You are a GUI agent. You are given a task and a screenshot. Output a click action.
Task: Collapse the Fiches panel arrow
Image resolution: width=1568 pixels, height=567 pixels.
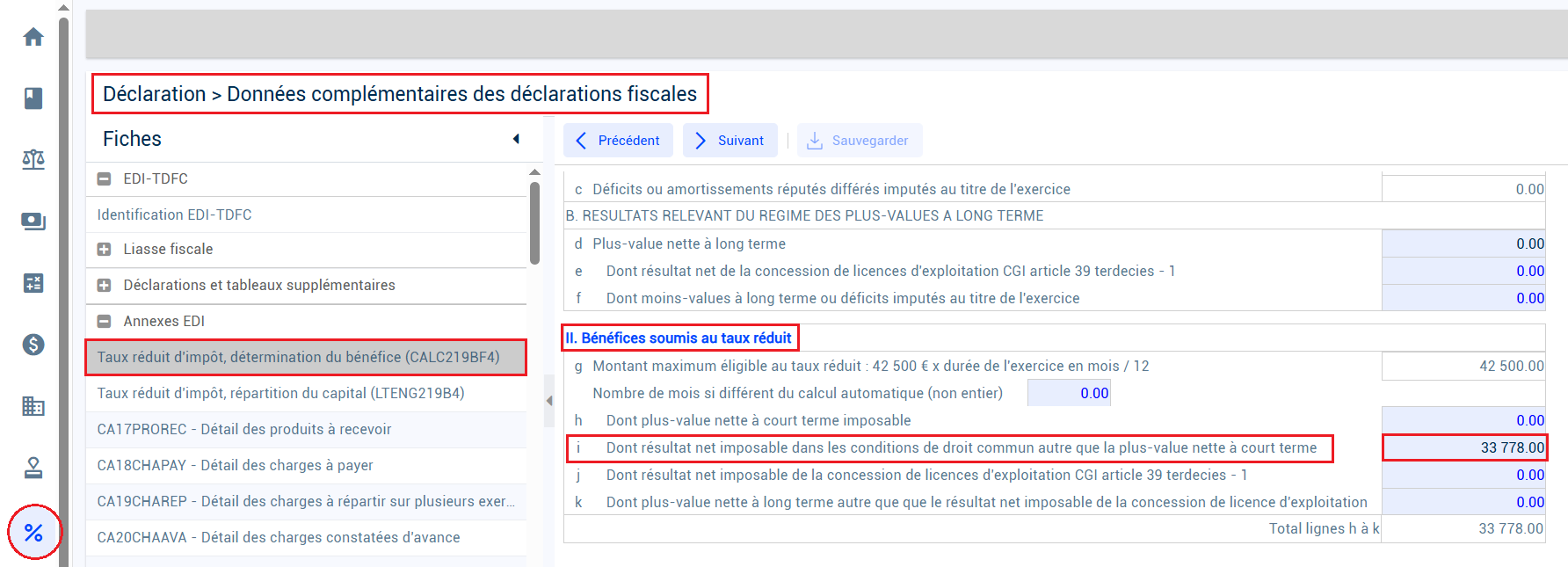516,139
